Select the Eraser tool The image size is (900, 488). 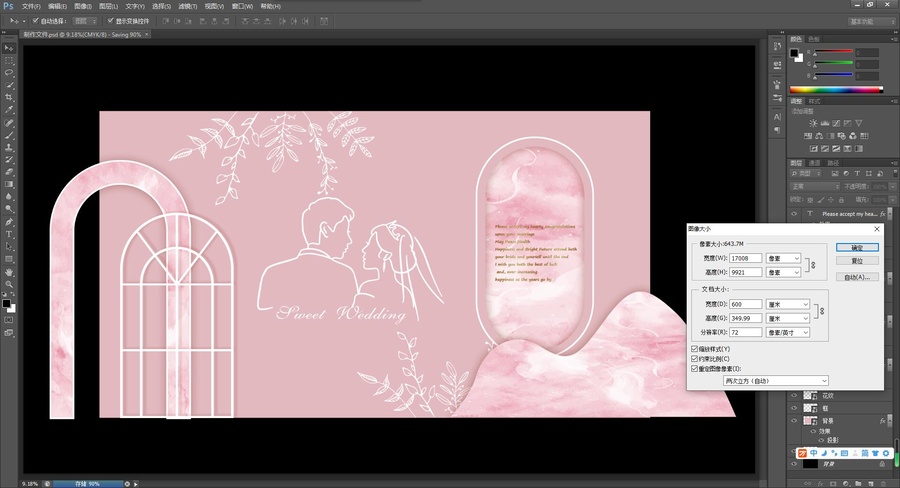9,172
